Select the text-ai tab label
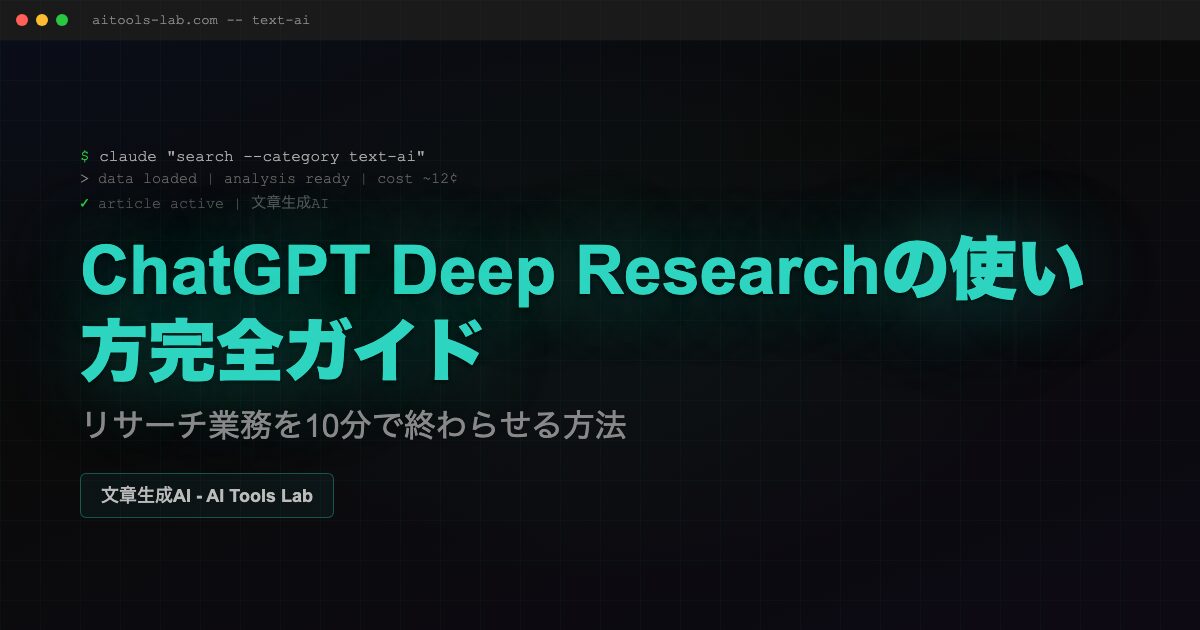The width and height of the screenshot is (1200, 630). tap(285, 18)
